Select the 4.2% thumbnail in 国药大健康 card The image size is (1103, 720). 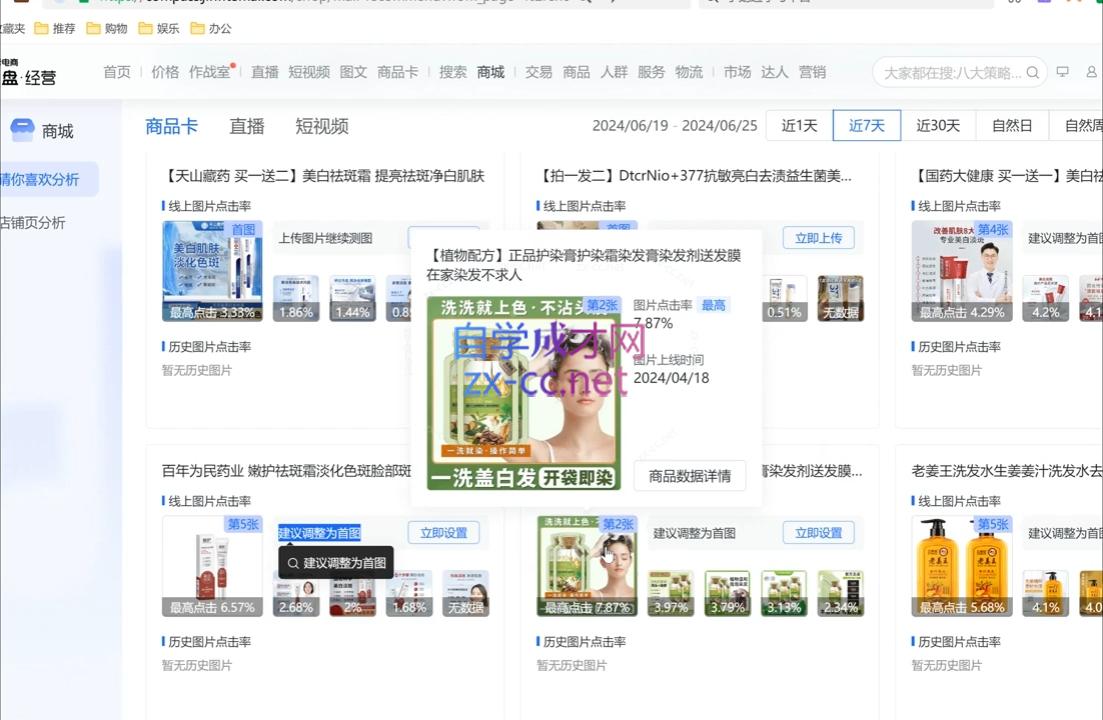click(x=1045, y=298)
